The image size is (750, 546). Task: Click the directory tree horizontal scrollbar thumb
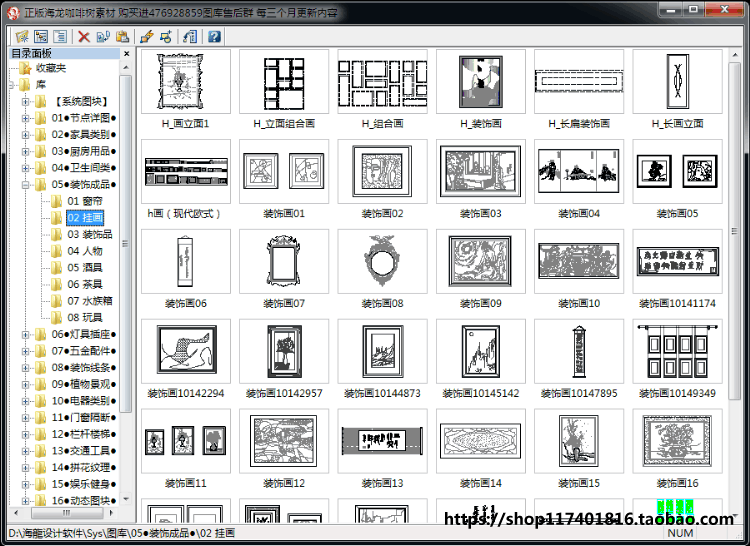point(66,513)
